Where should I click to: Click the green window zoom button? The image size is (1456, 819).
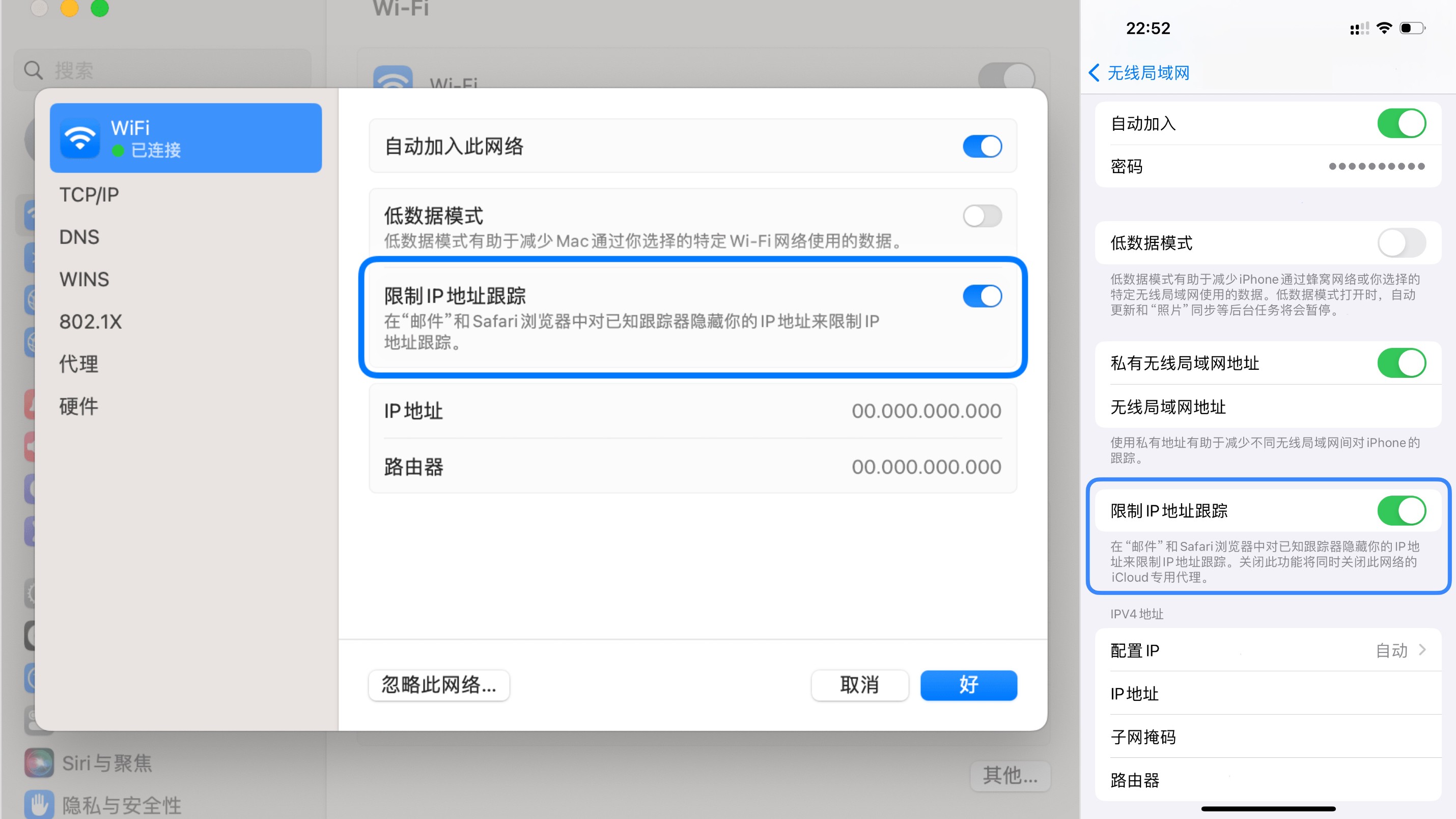pyautogui.click(x=99, y=7)
